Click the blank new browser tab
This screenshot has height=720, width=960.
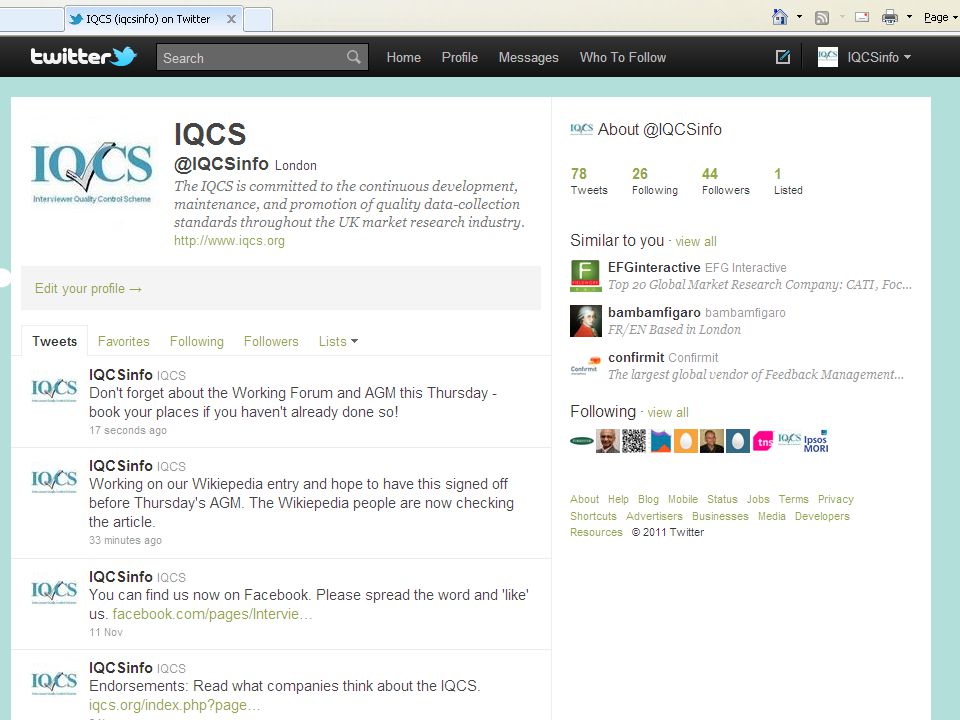(x=258, y=19)
